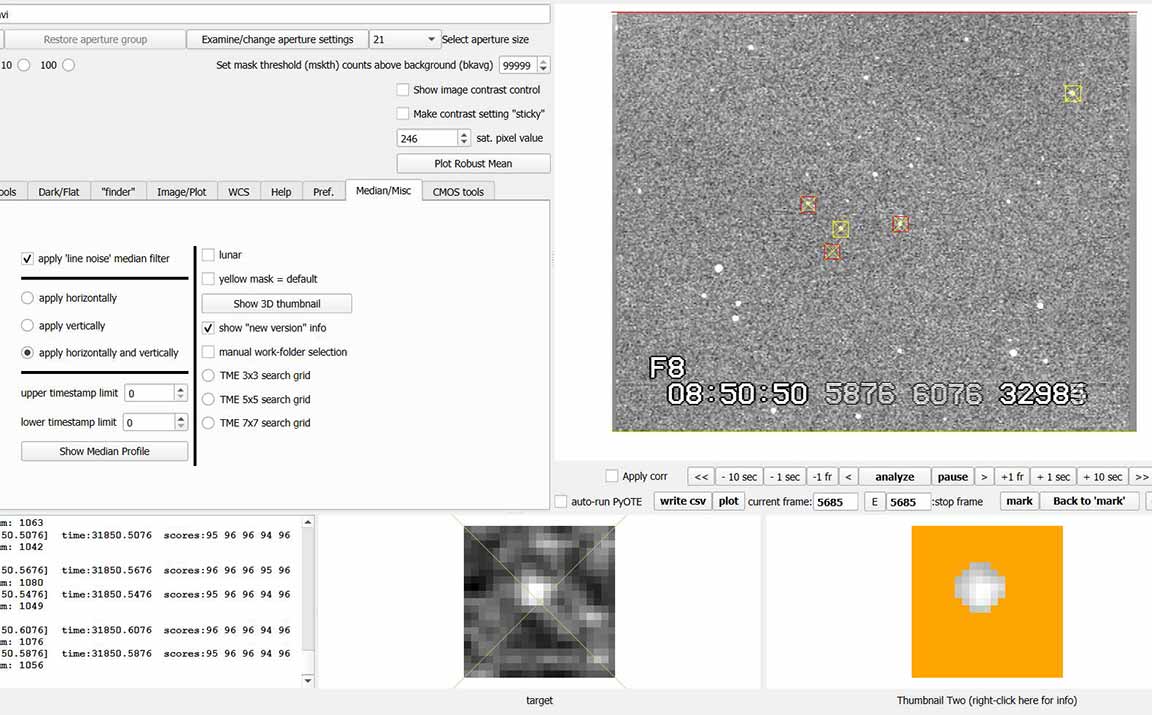1152x715 pixels.
Task: Open the Dark/Flat tab
Action: (x=59, y=192)
